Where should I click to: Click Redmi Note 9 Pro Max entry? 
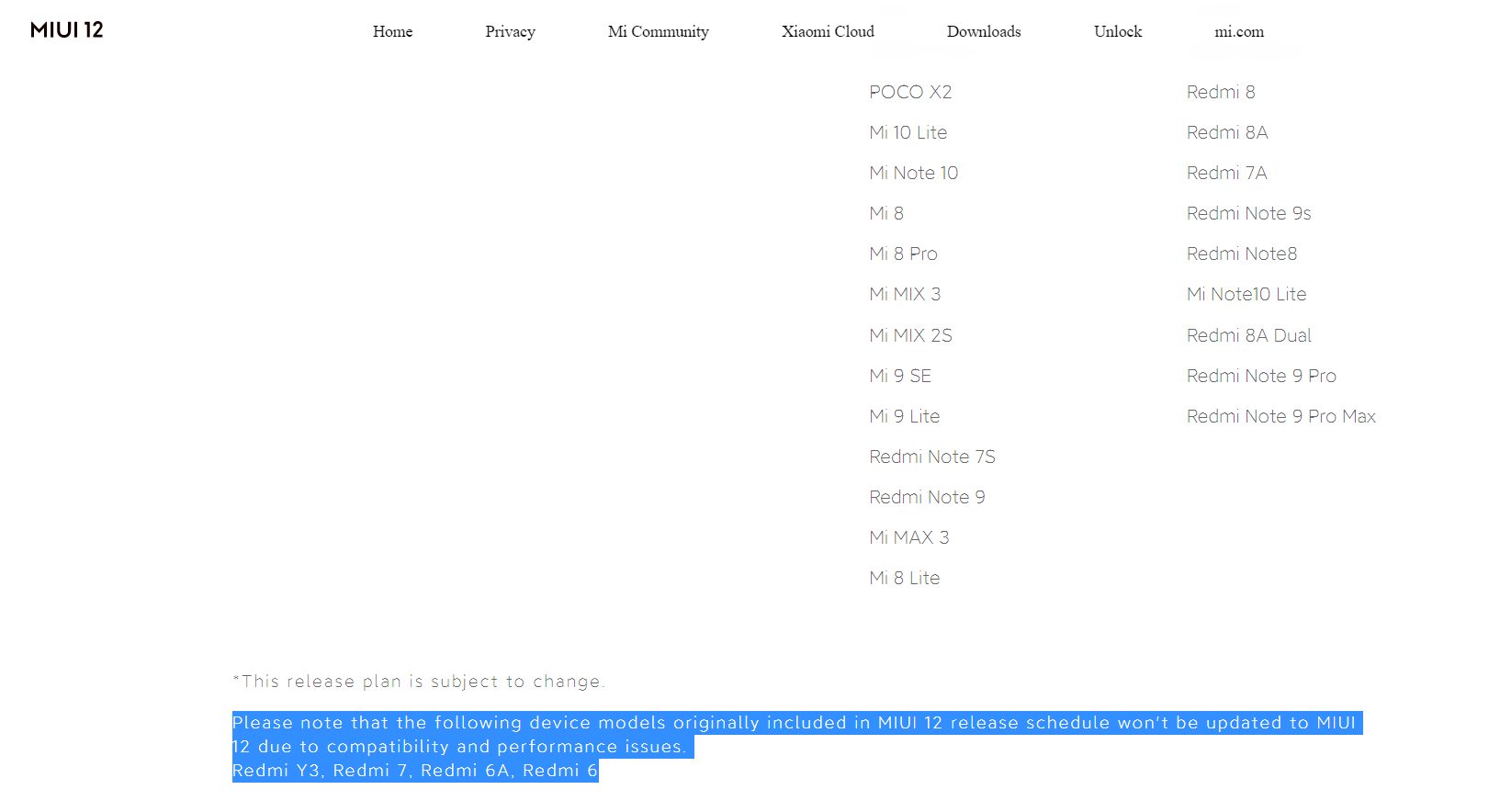click(1280, 416)
